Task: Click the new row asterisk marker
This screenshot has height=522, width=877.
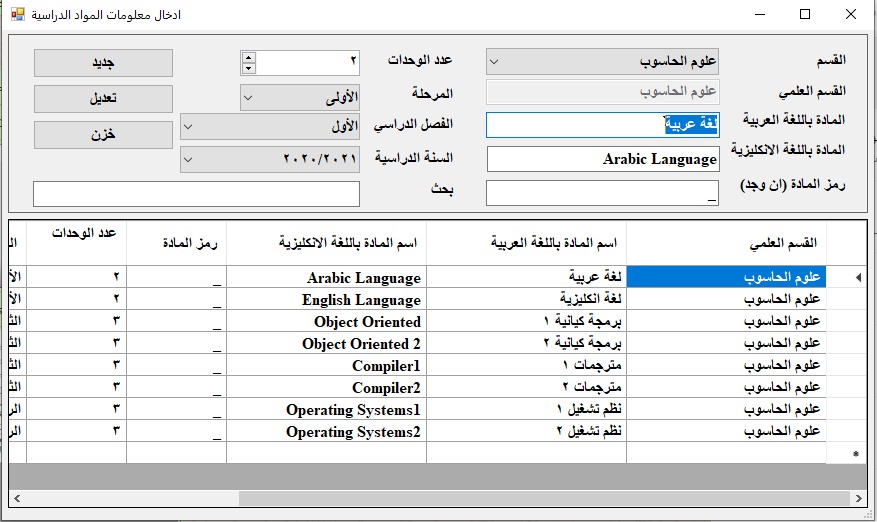Action: (x=853, y=454)
